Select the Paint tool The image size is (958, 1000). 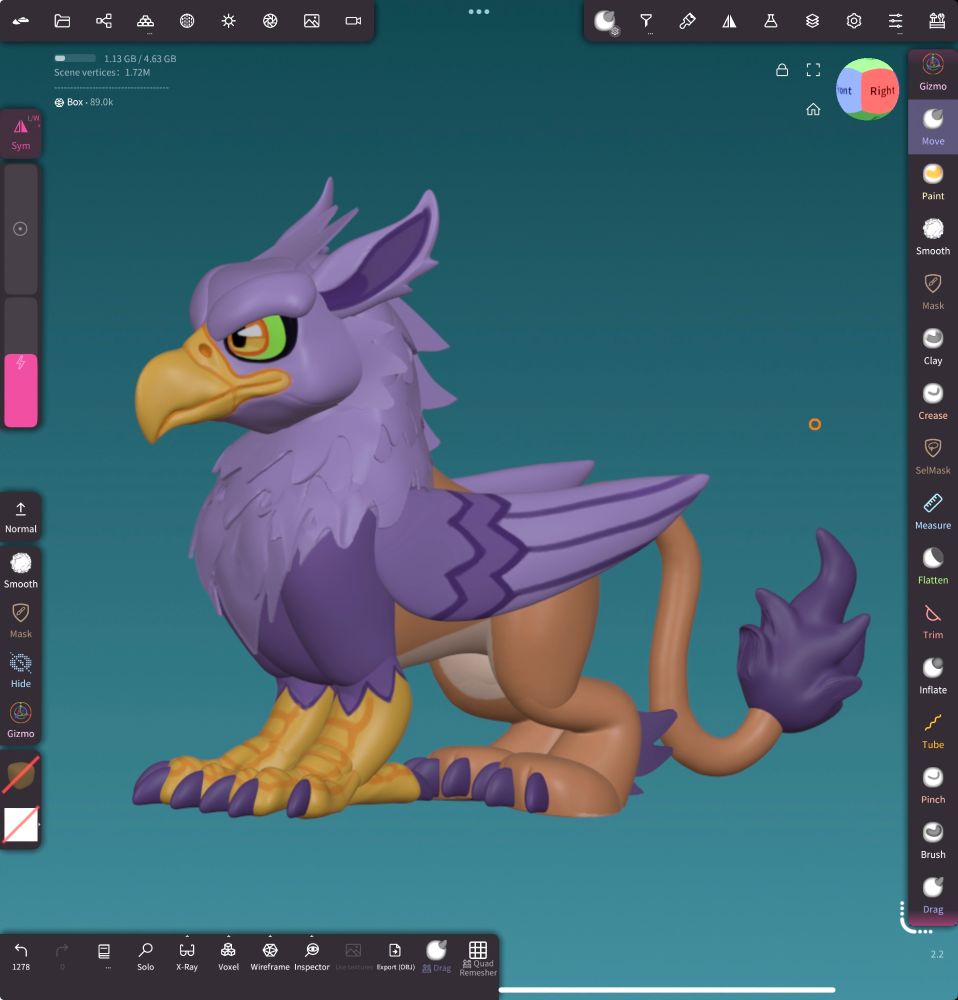point(932,182)
